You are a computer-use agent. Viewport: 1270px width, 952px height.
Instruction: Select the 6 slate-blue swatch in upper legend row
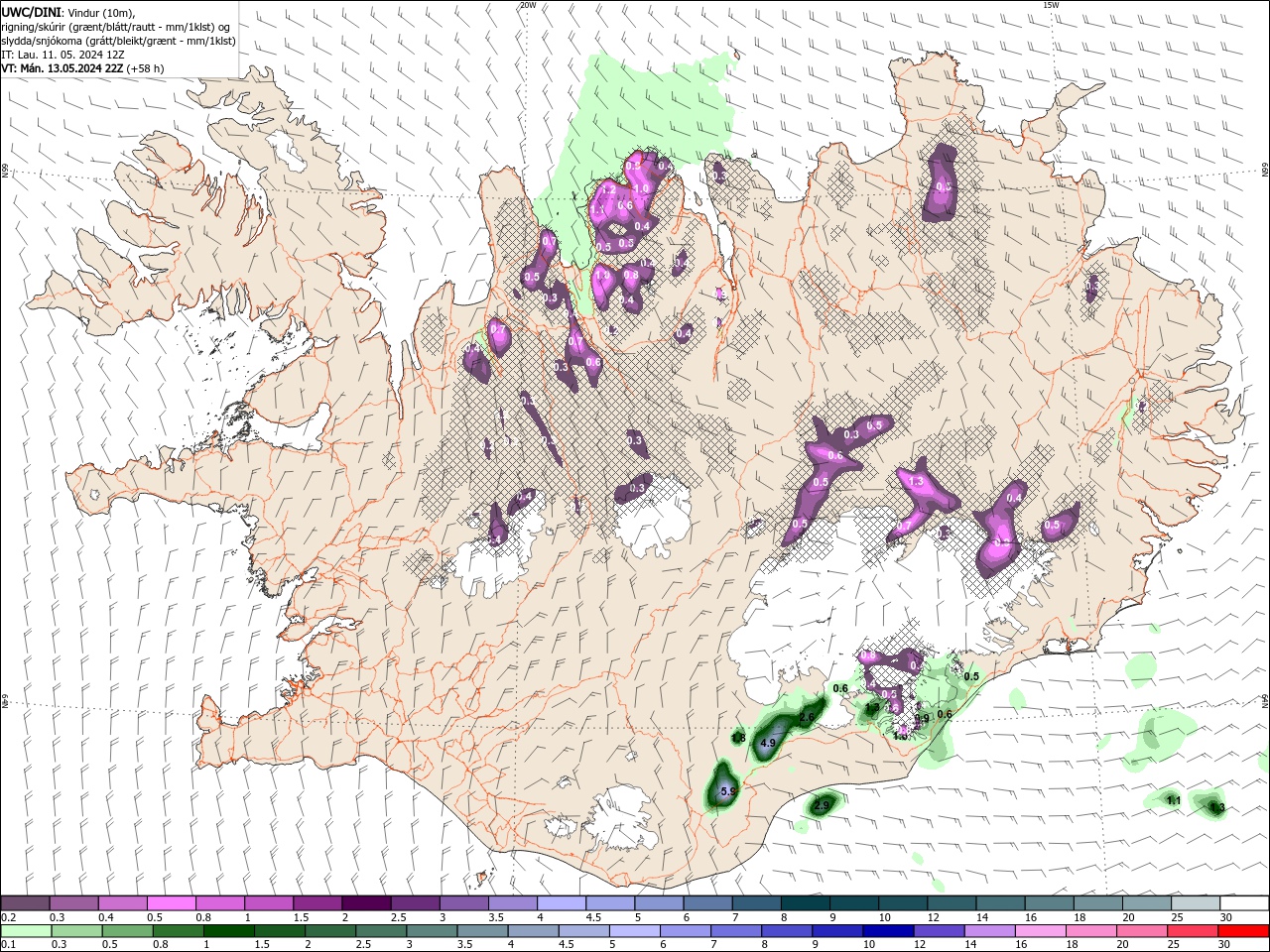(707, 903)
